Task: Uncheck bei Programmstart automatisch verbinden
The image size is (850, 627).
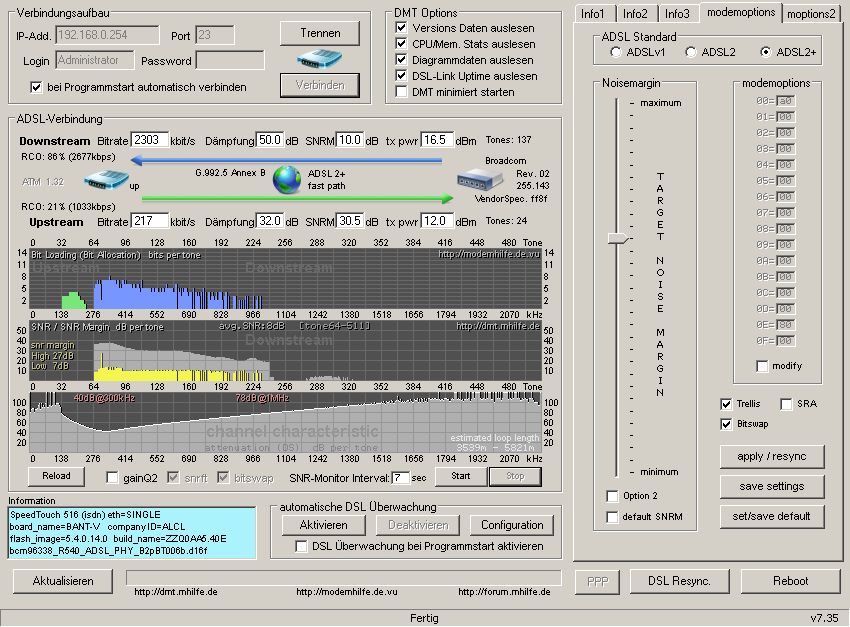Action: [36, 87]
